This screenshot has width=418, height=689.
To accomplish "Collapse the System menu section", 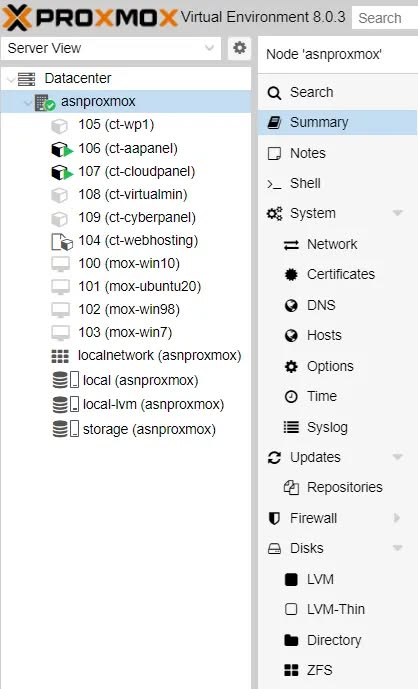I will click(x=398, y=214).
